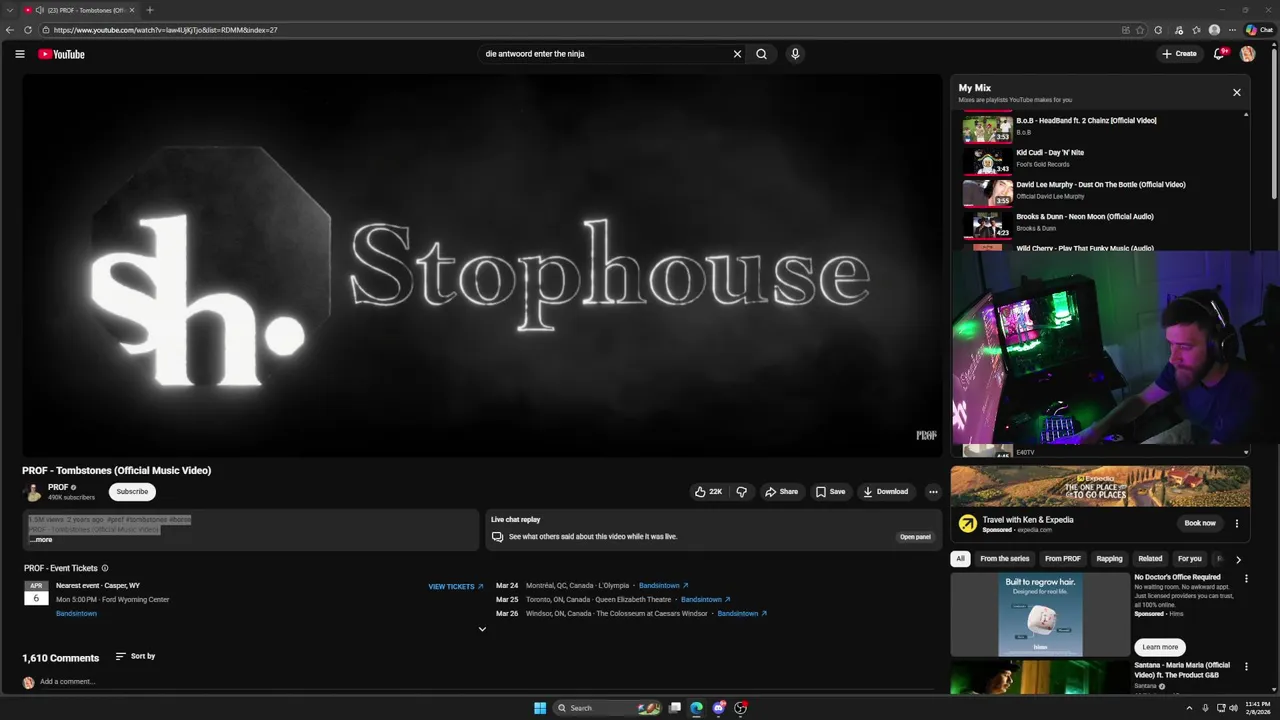Clear the search box with the X icon
The height and width of the screenshot is (720, 1280).
pyautogui.click(x=737, y=54)
